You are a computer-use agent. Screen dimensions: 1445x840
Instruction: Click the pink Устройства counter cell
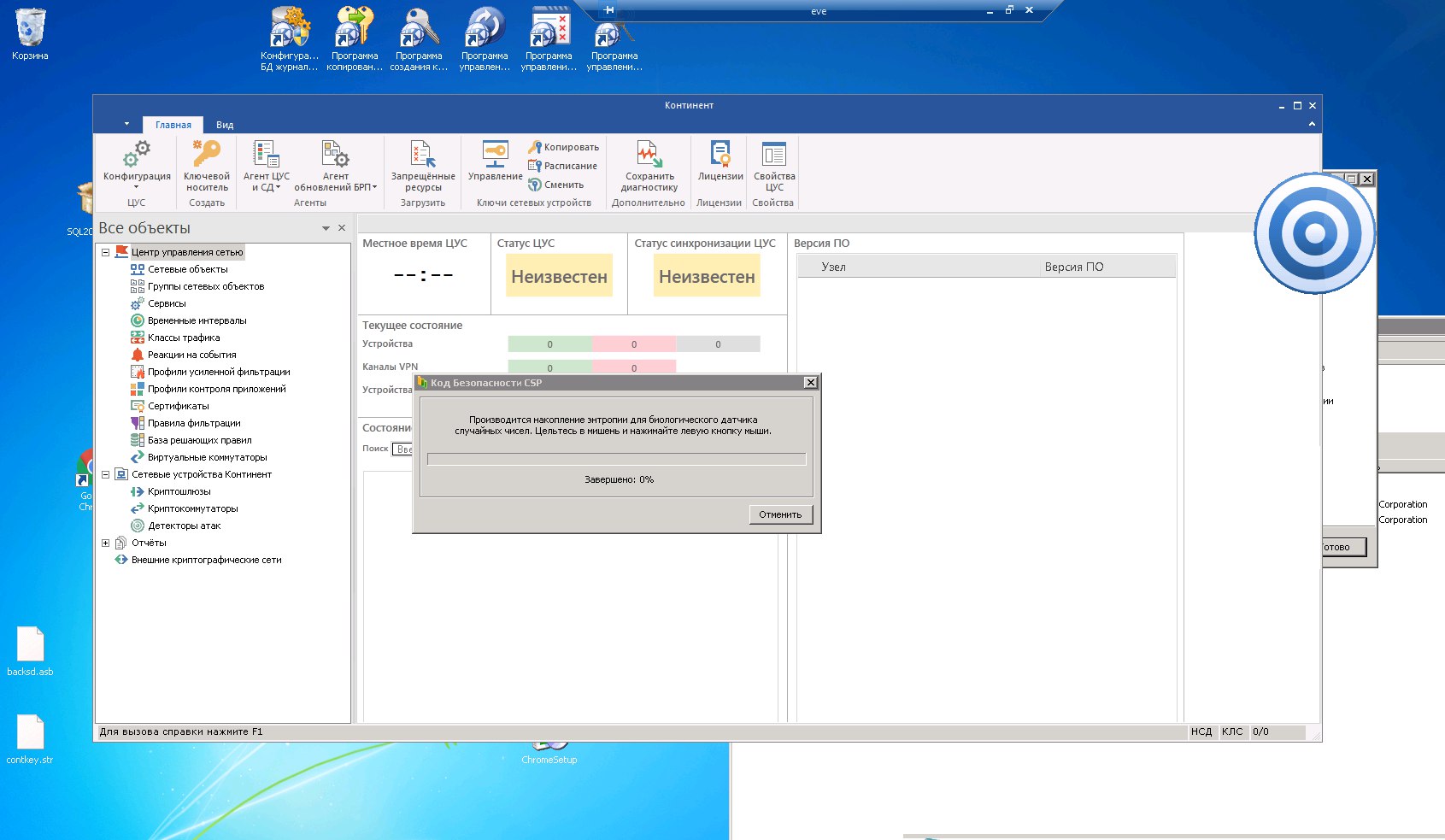634,344
